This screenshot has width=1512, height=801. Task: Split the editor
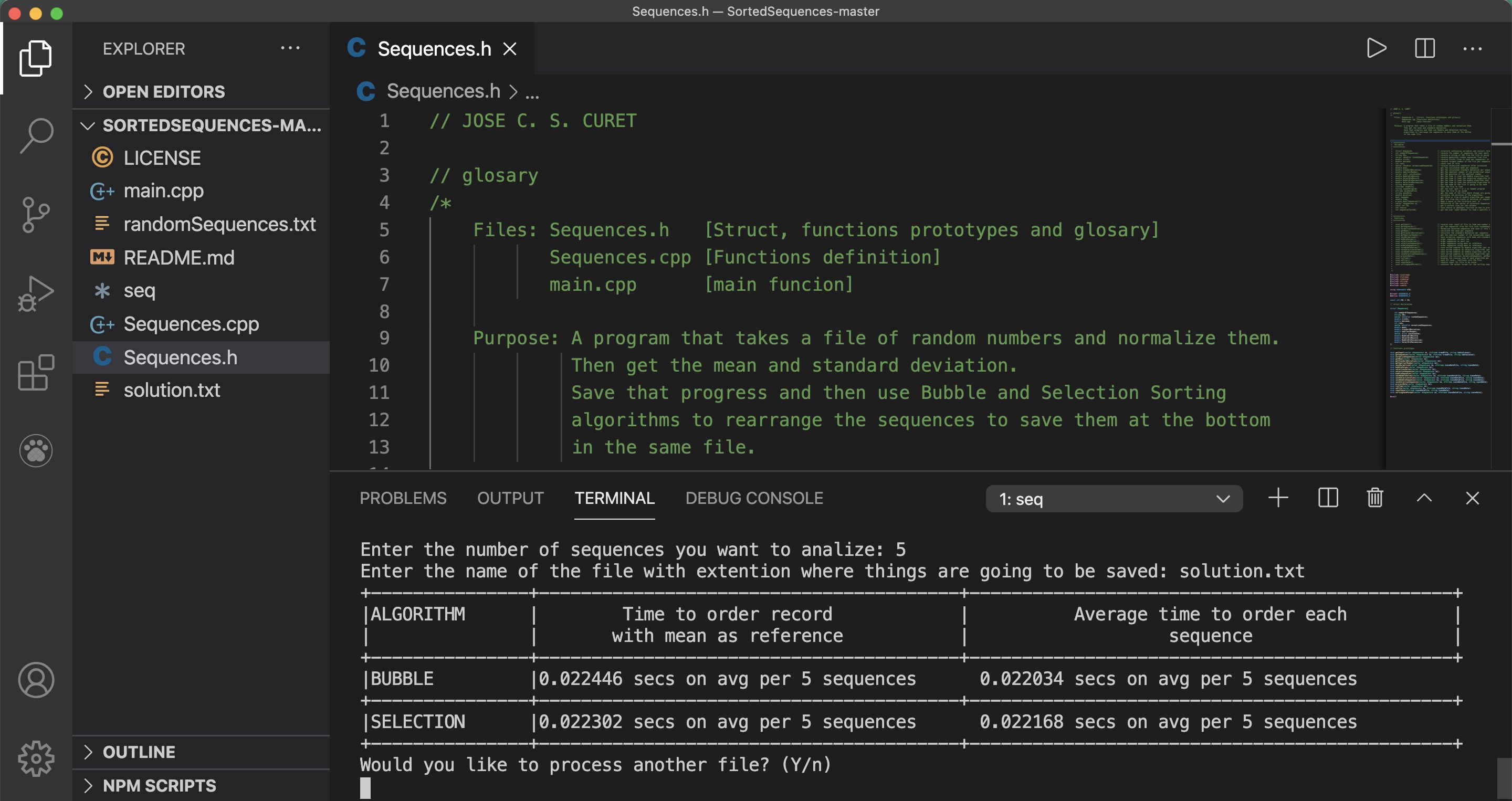(x=1424, y=49)
